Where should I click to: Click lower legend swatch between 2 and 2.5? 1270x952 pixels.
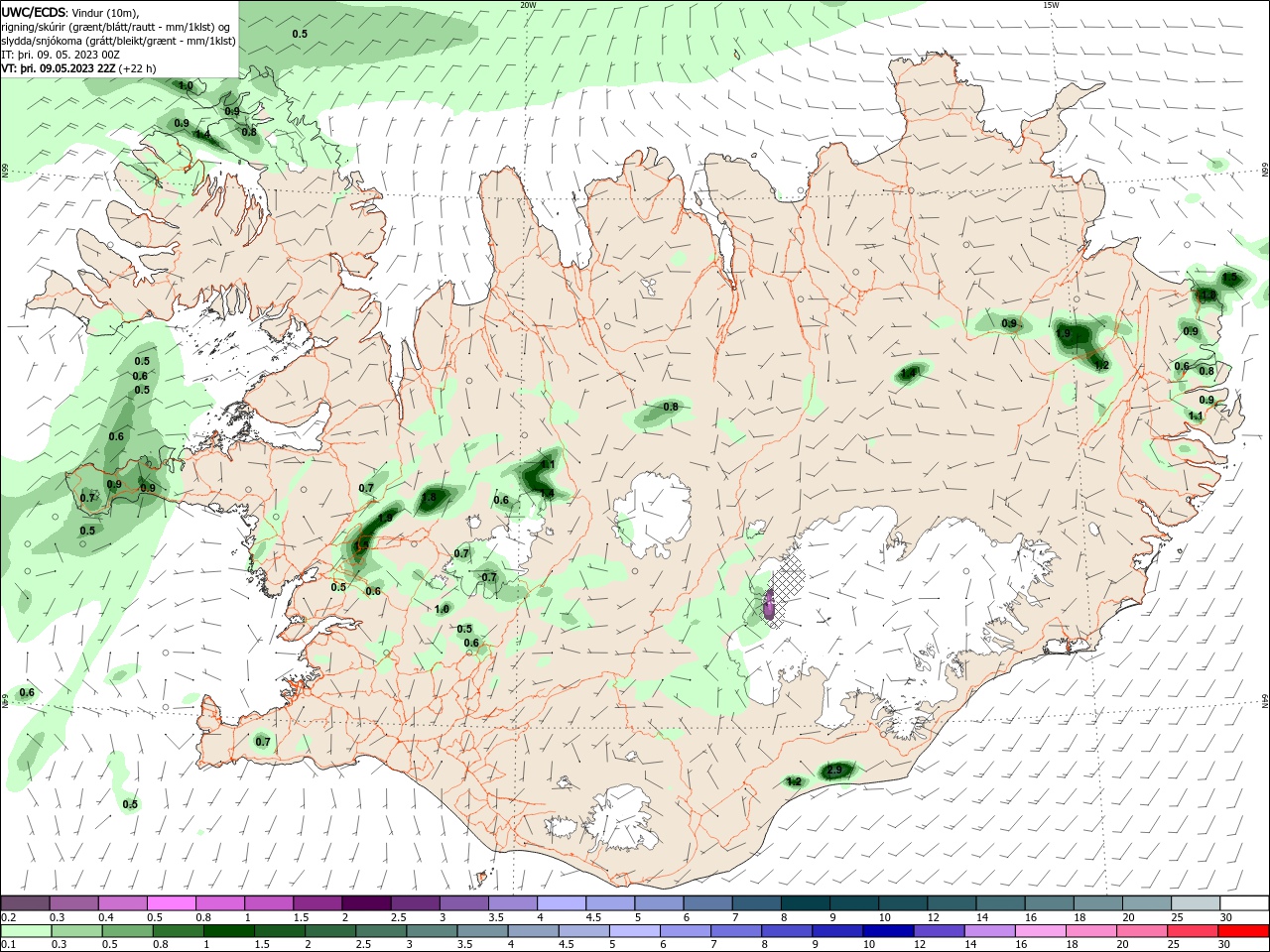click(329, 931)
